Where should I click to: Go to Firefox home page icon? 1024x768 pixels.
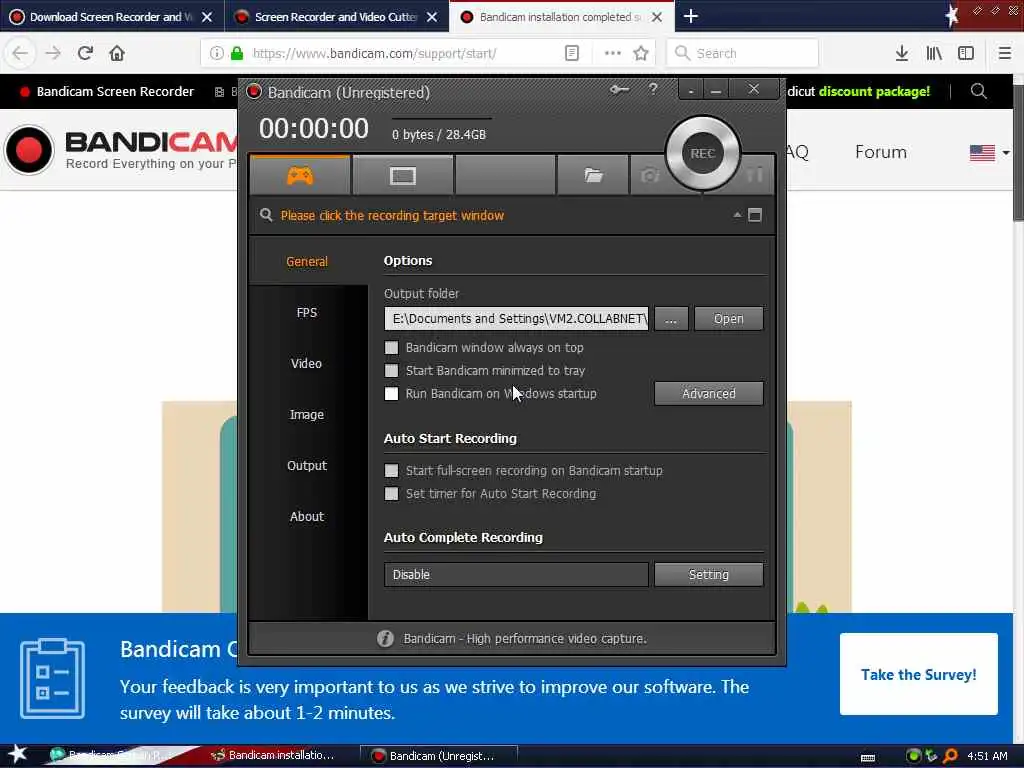click(x=117, y=53)
